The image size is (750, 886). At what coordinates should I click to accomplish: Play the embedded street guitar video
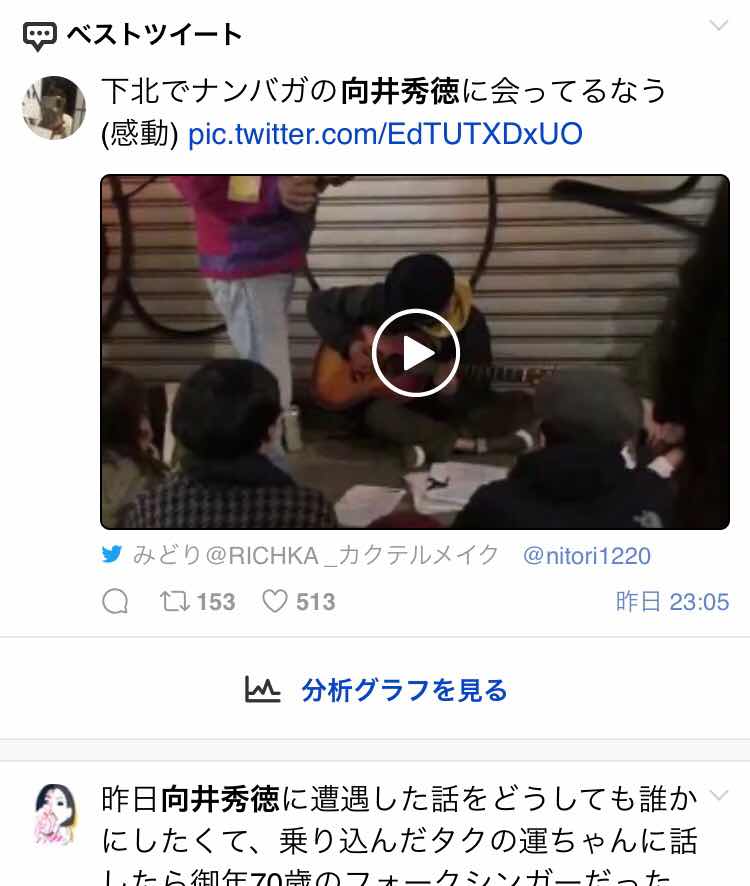pos(415,353)
